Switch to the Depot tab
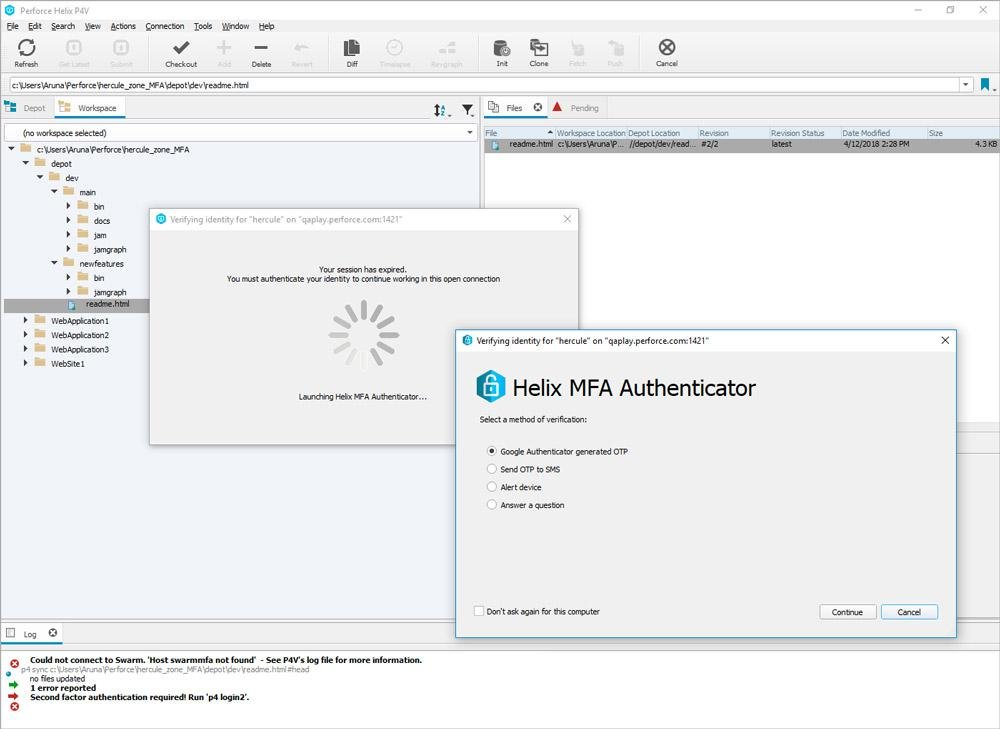The image size is (1000, 729). (26, 108)
